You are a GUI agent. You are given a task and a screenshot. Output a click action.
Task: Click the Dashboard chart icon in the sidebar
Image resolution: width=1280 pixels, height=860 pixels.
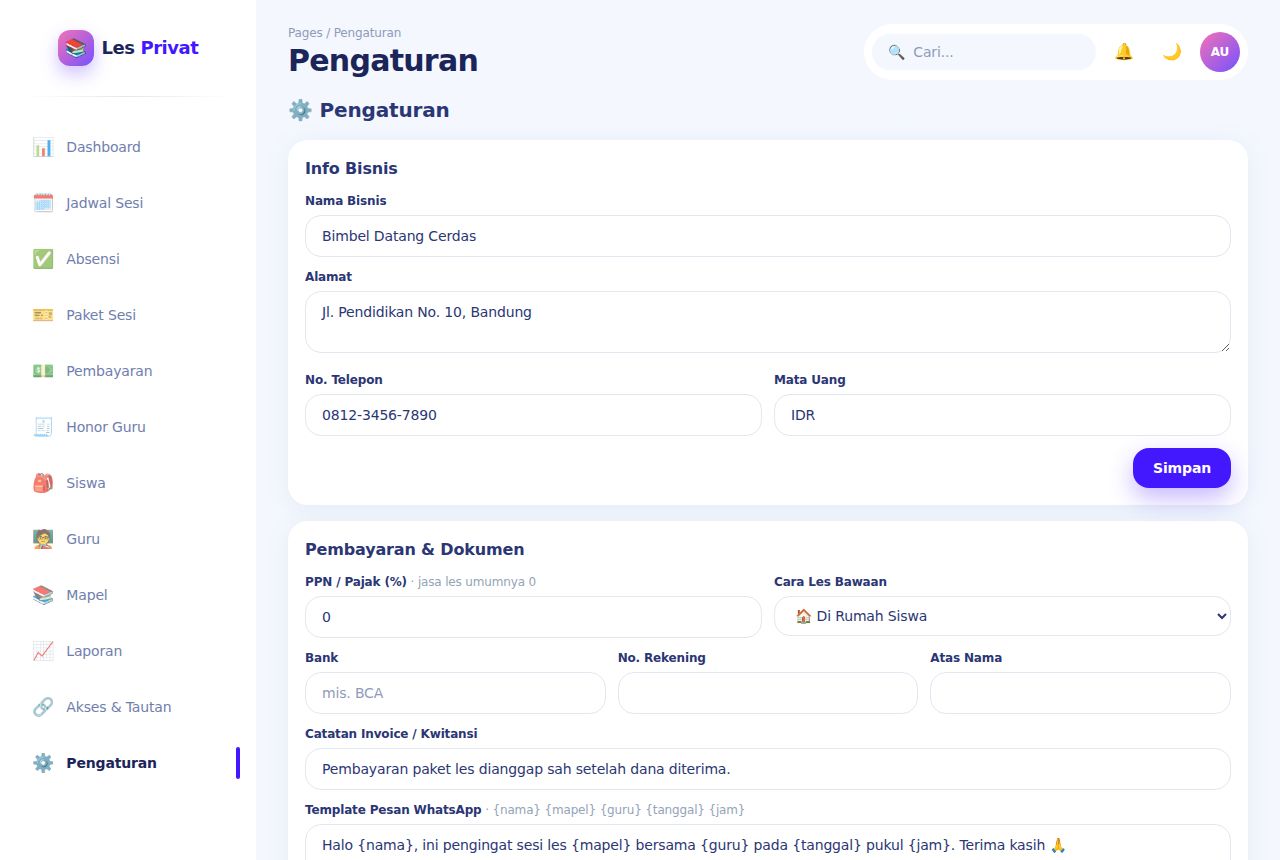[43, 147]
